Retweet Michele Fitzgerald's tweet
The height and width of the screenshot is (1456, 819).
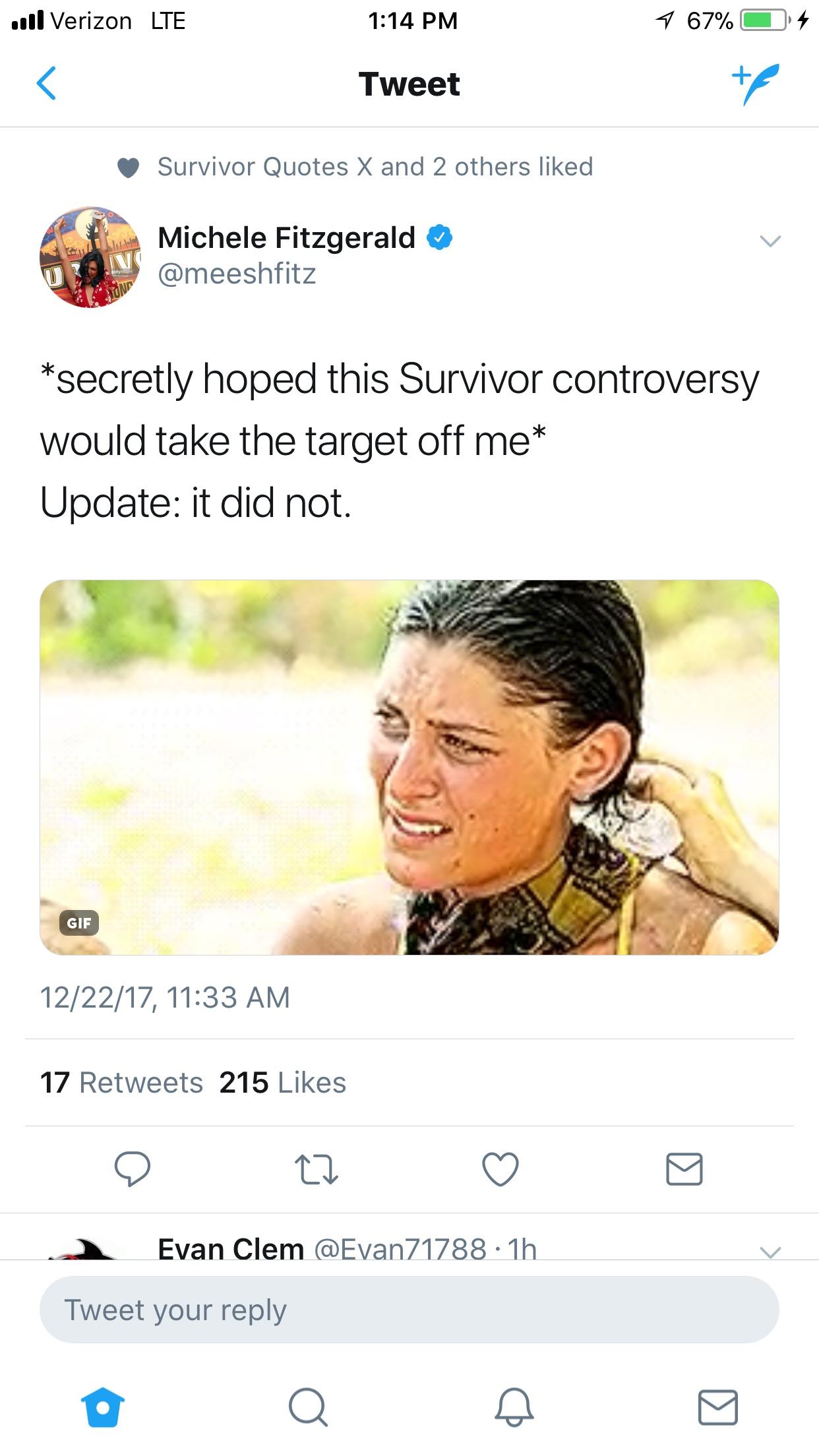coord(316,1169)
